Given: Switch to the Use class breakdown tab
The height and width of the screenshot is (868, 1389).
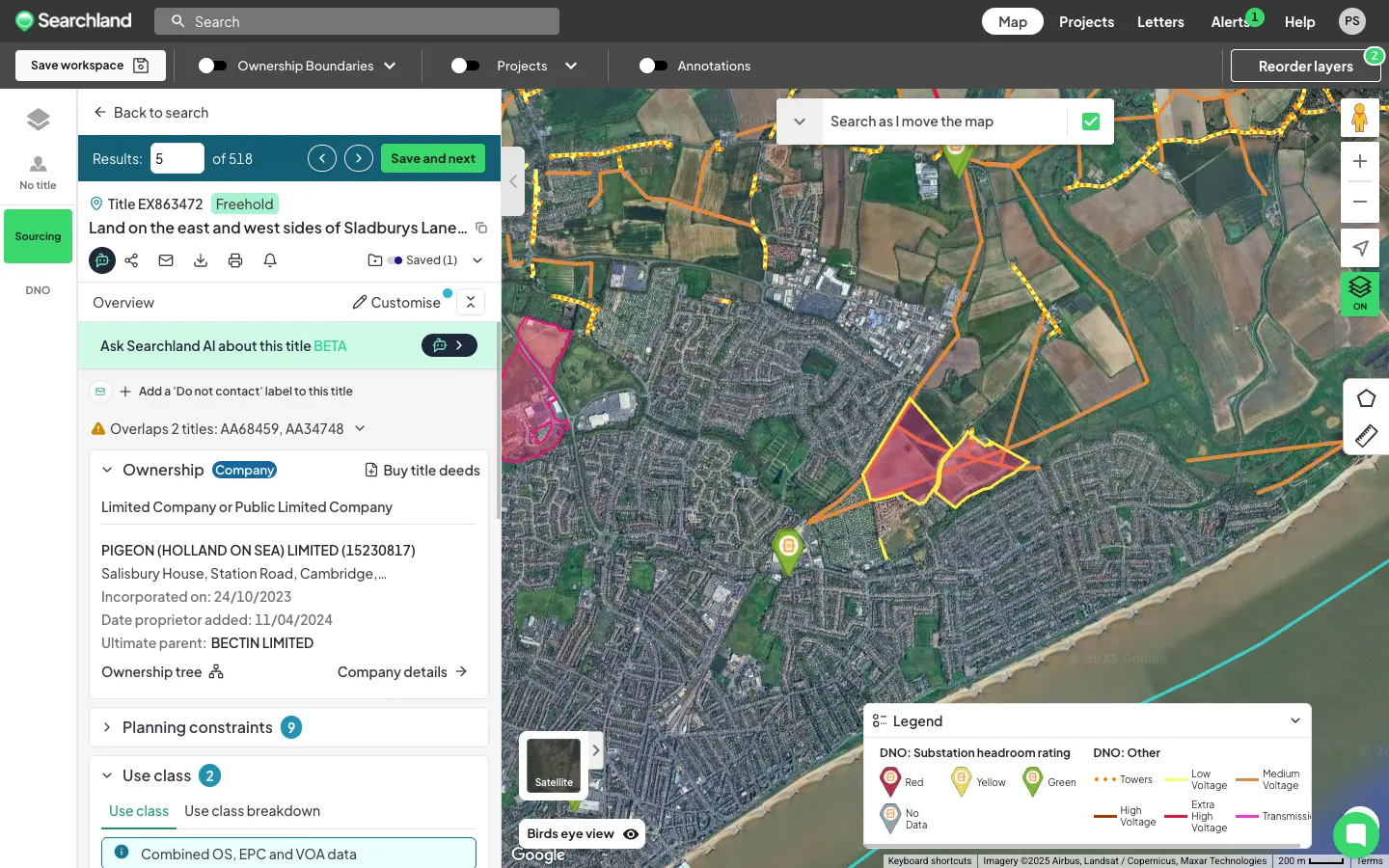Looking at the screenshot, I should click(252, 811).
